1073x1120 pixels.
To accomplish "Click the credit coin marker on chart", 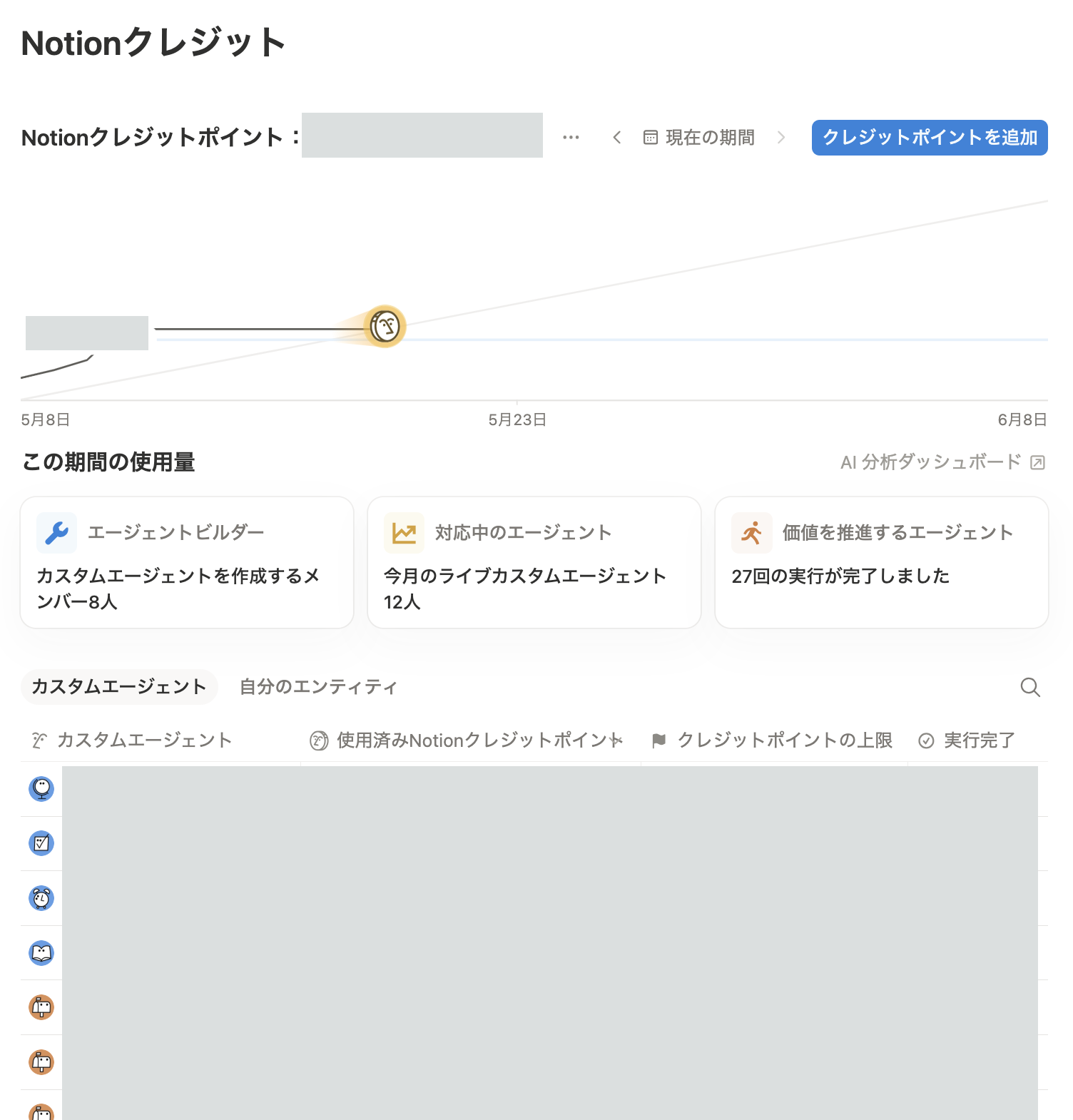I will tap(385, 327).
